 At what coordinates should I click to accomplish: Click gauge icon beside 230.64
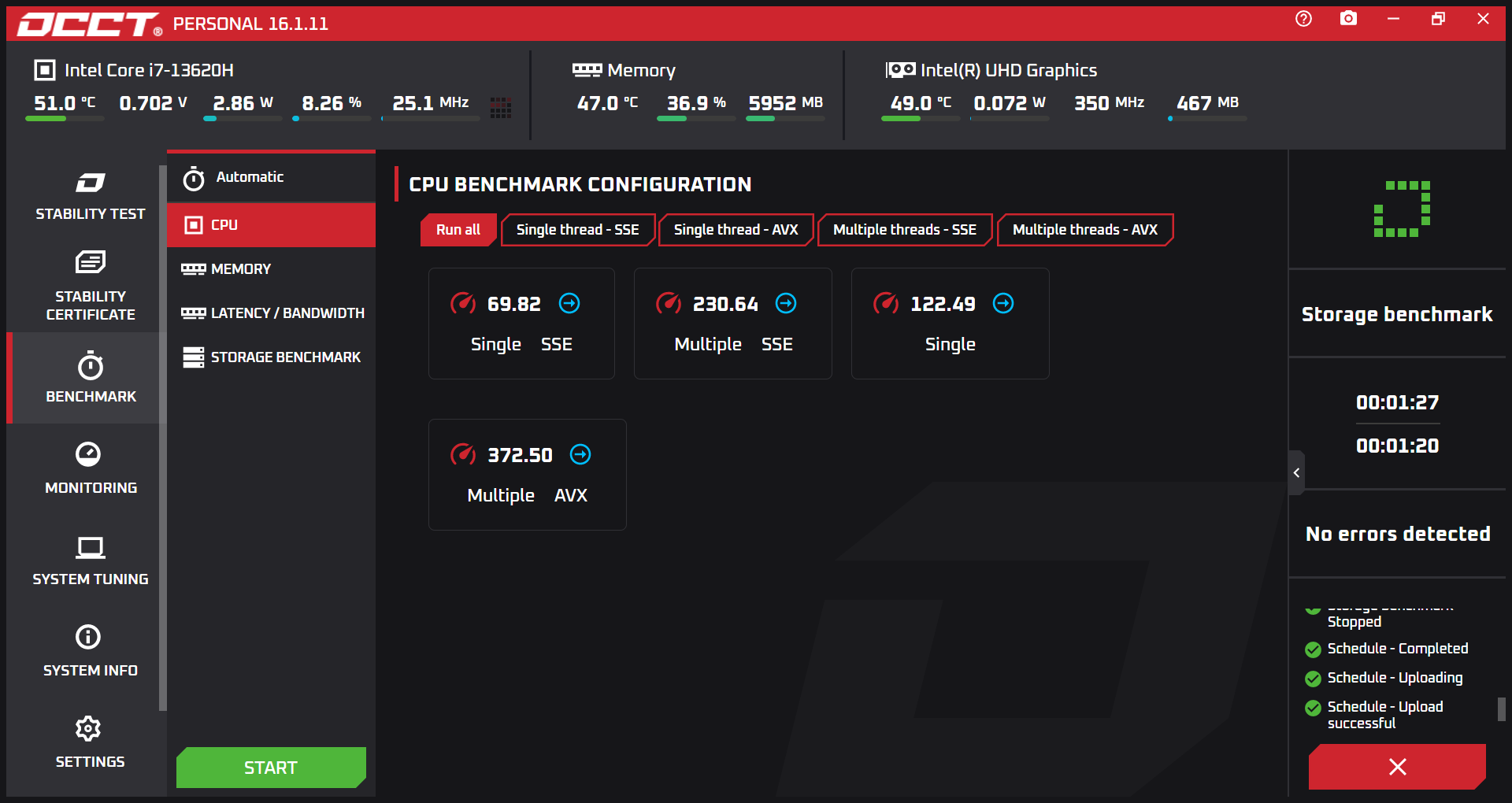click(x=668, y=303)
